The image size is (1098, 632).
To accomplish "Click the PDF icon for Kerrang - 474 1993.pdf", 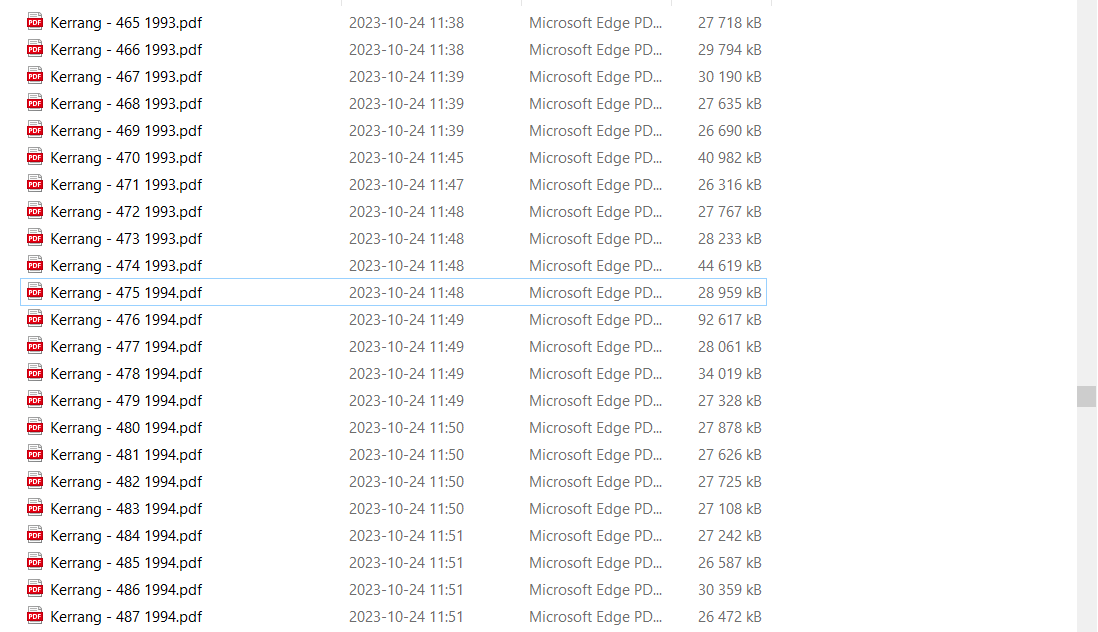I will [x=34, y=265].
